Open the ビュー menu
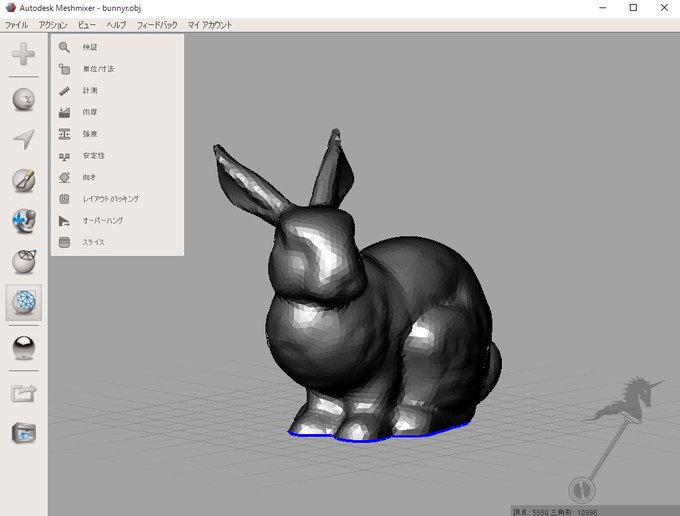The image size is (680, 516). [87, 25]
